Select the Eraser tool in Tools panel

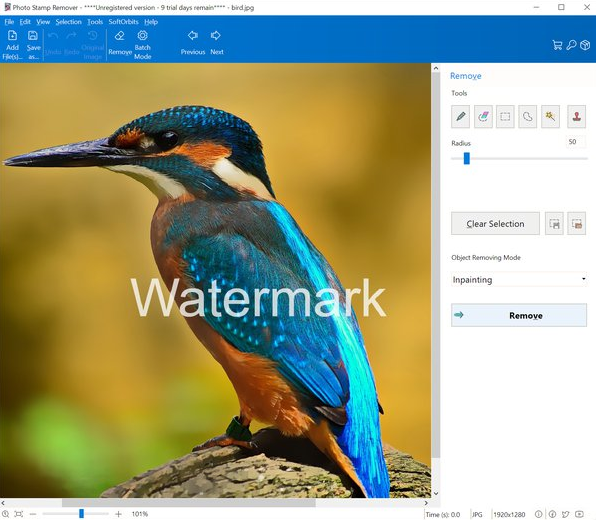(483, 116)
